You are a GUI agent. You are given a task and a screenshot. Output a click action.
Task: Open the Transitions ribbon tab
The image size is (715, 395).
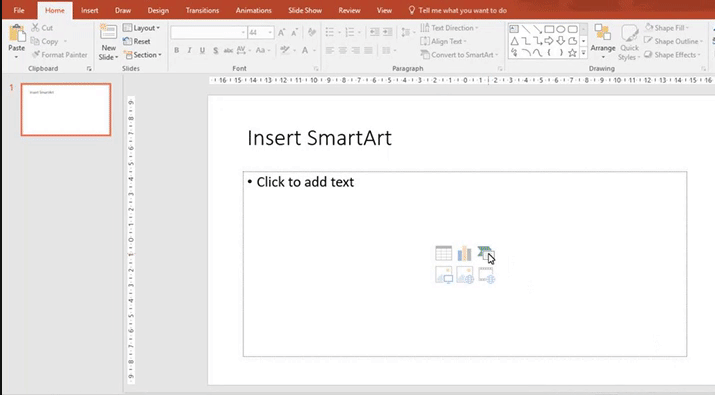tap(202, 10)
